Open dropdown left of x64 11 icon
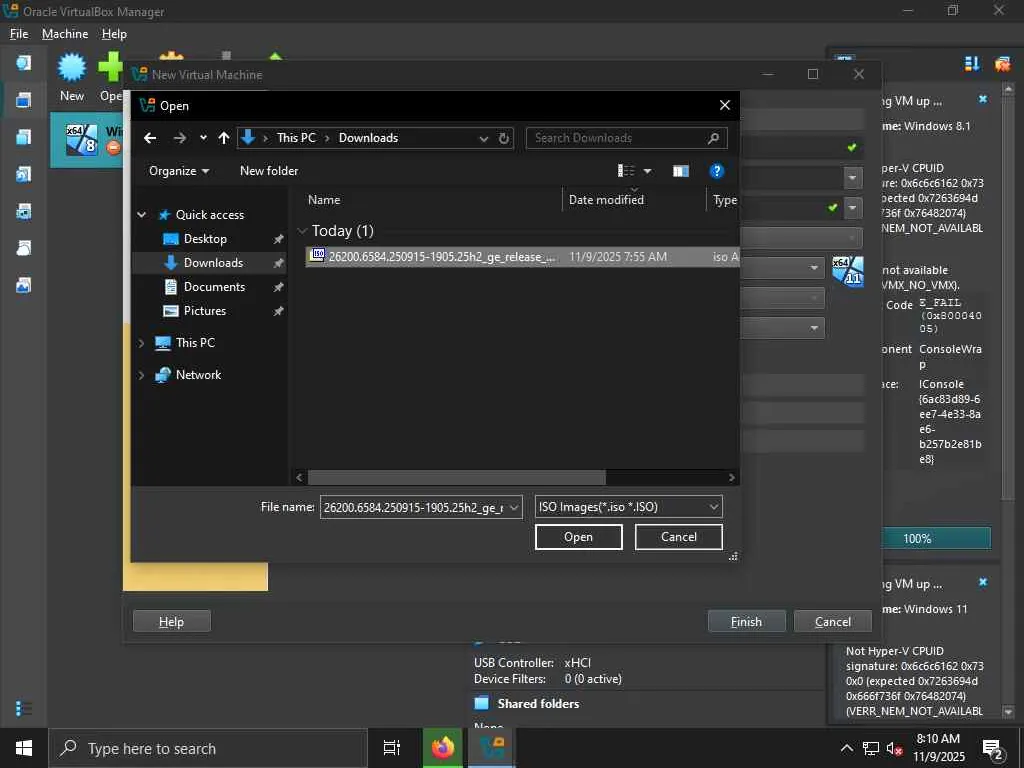Screen dimensions: 1024x768 814,268
